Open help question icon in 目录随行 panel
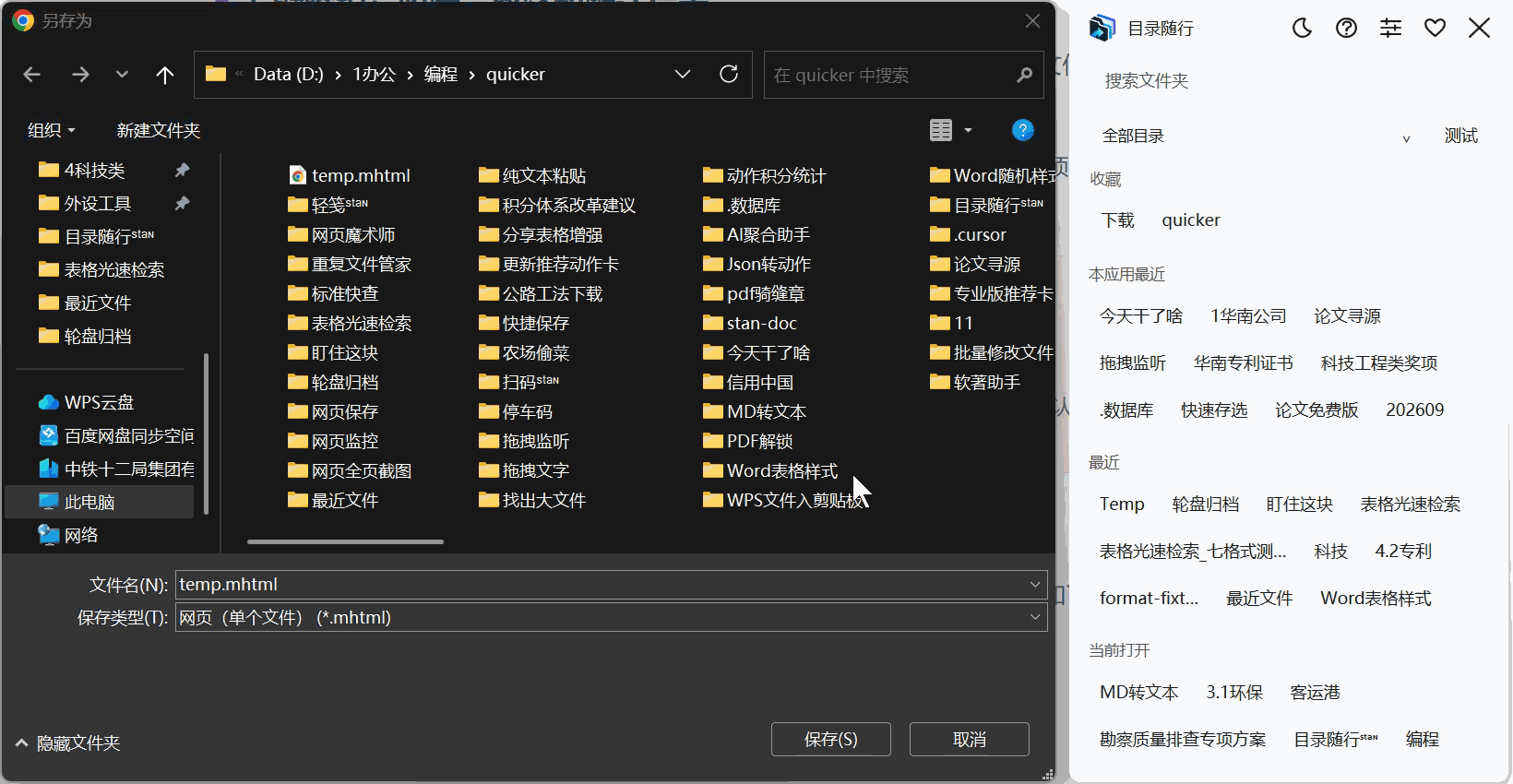The image size is (1513, 784). pyautogui.click(x=1346, y=29)
